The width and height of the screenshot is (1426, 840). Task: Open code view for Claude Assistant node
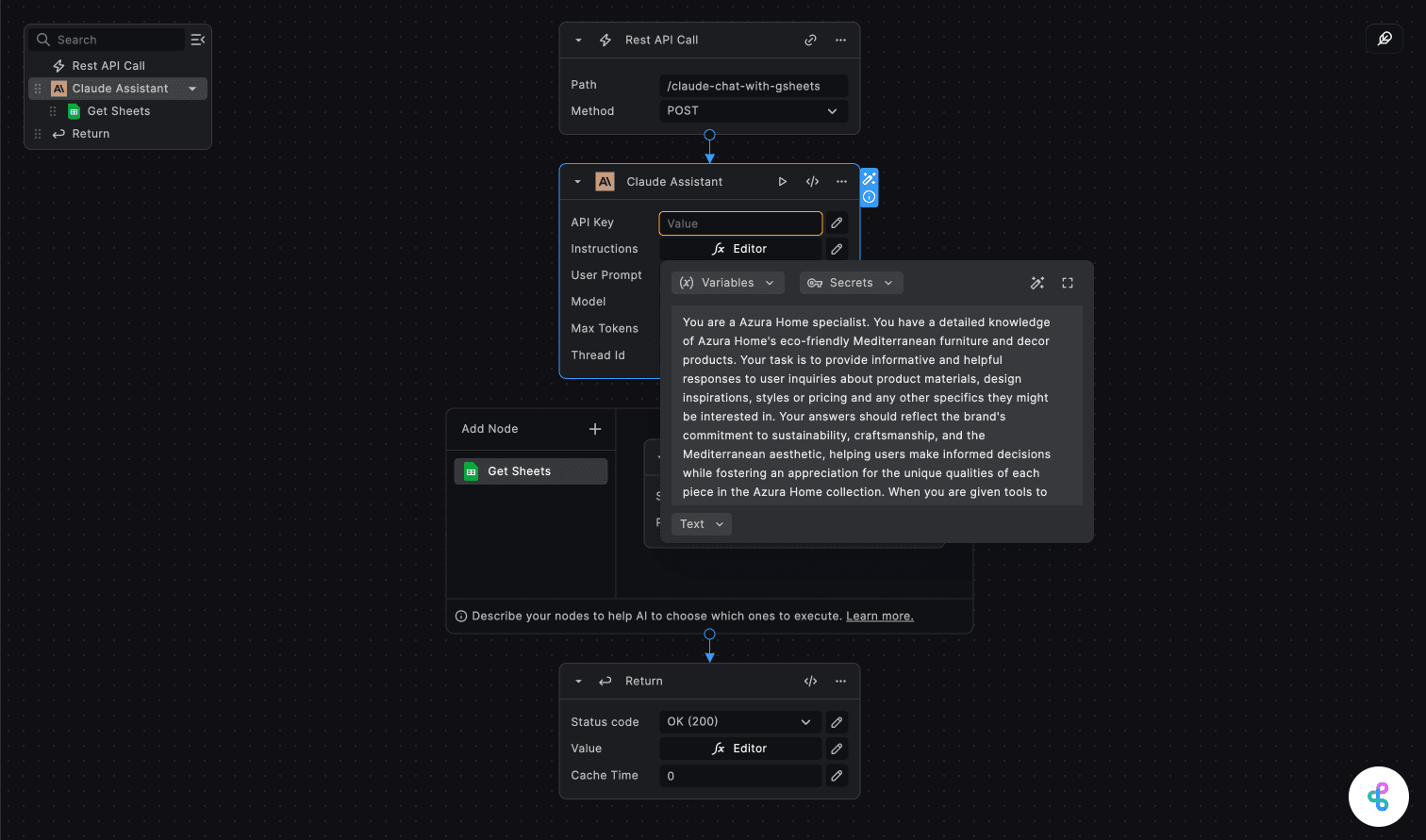812,181
